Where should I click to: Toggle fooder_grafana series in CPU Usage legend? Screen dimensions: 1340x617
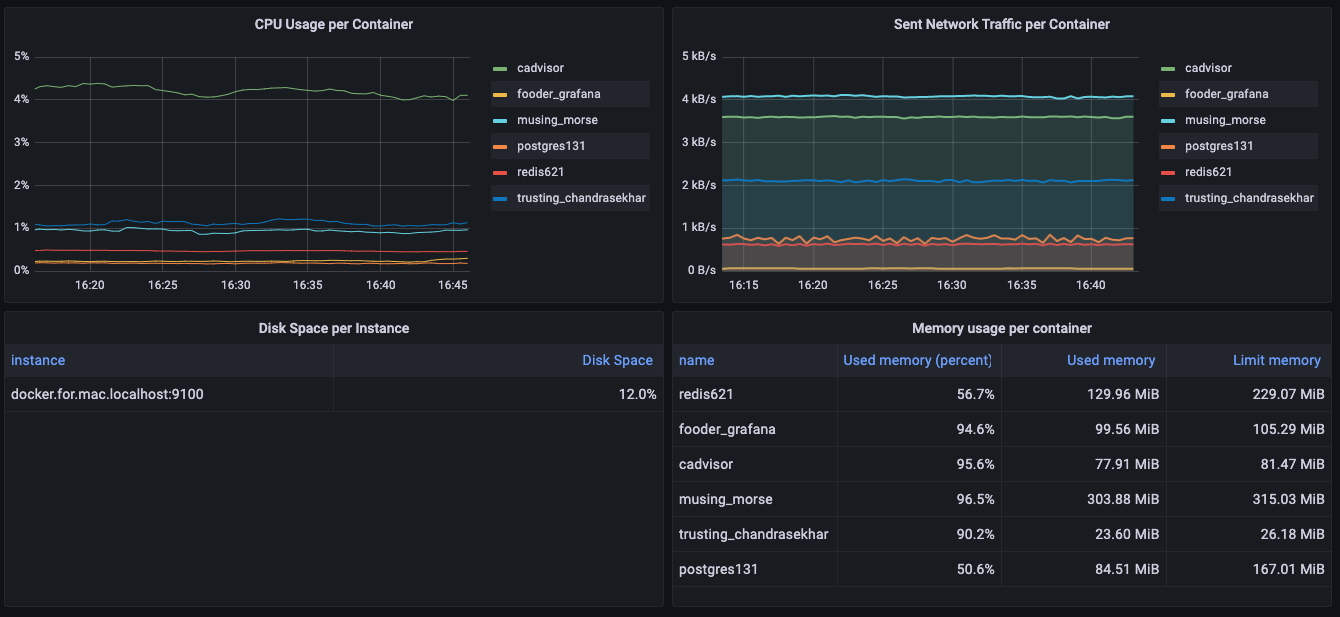pyautogui.click(x=558, y=95)
